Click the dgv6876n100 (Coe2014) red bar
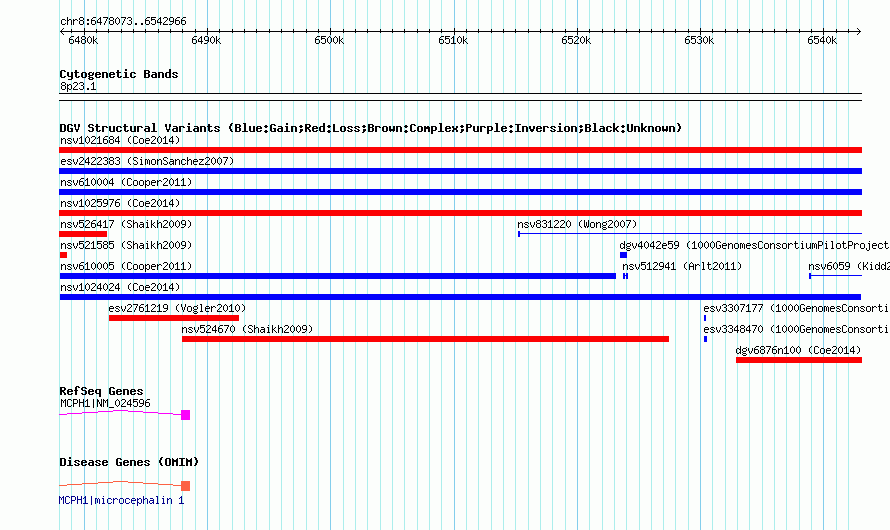The height and width of the screenshot is (530, 890). [799, 360]
